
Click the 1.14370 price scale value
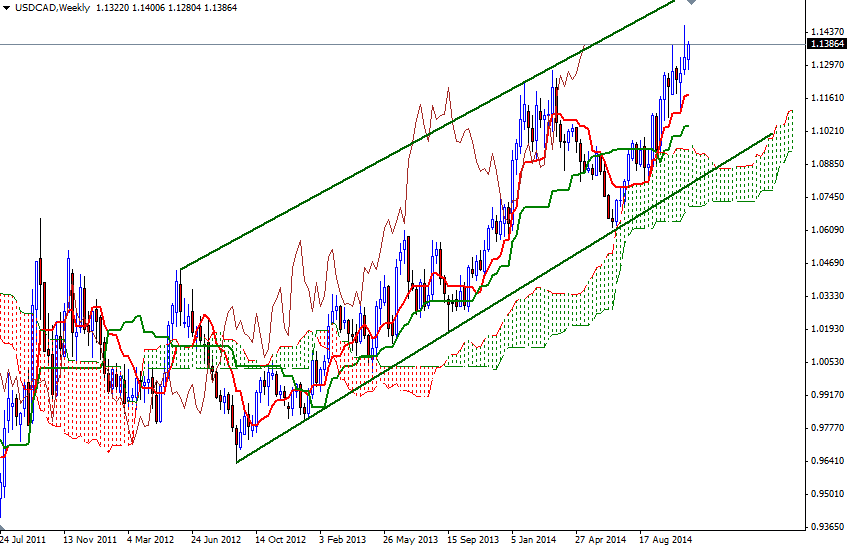coord(827,32)
